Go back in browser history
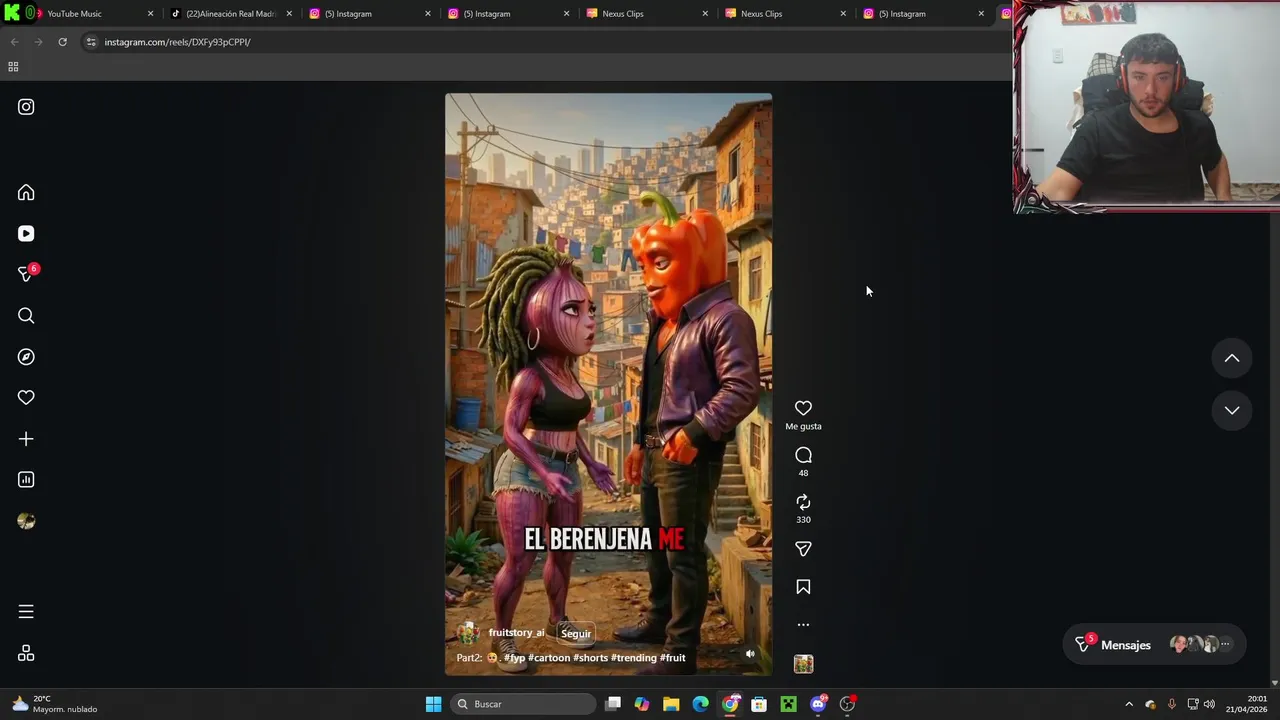1280x720 pixels. click(x=14, y=42)
